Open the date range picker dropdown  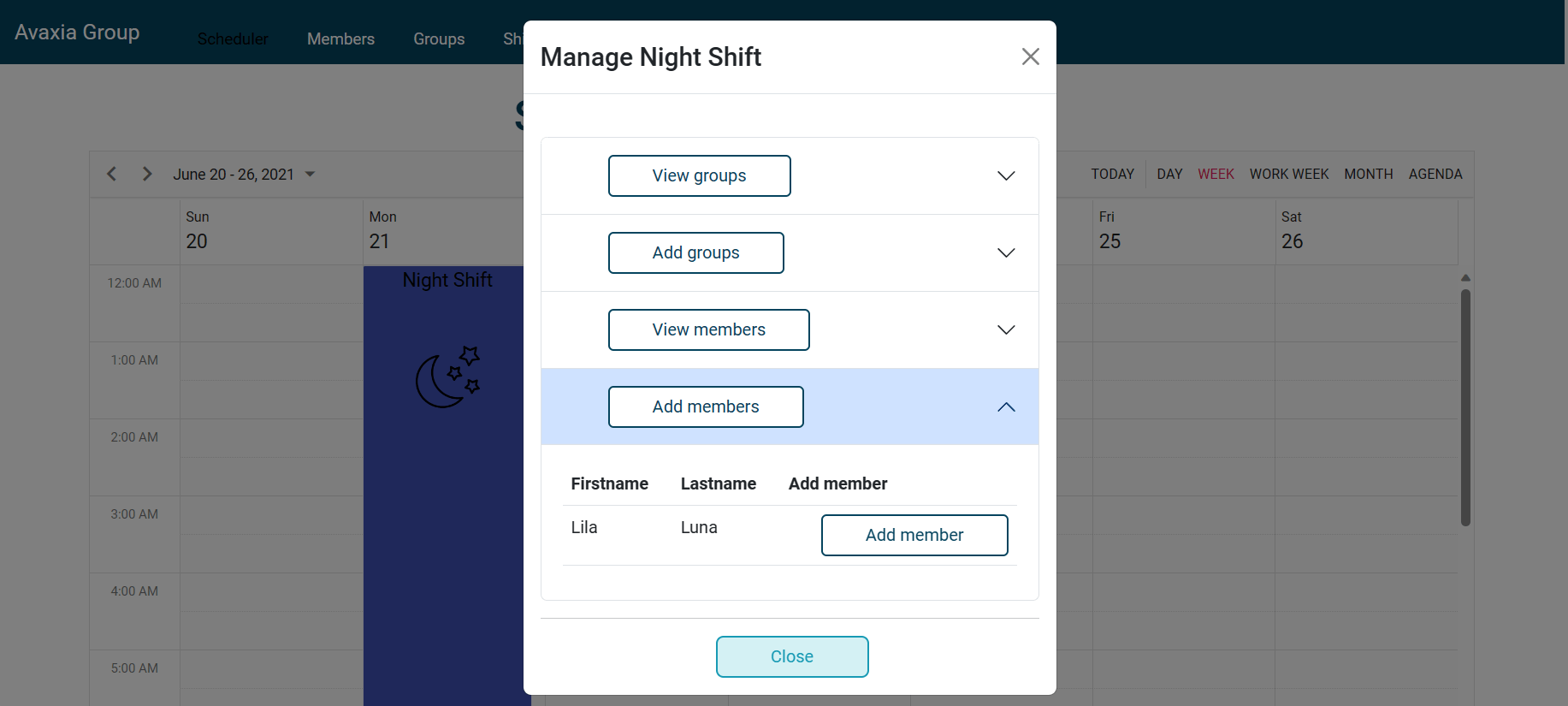(310, 174)
